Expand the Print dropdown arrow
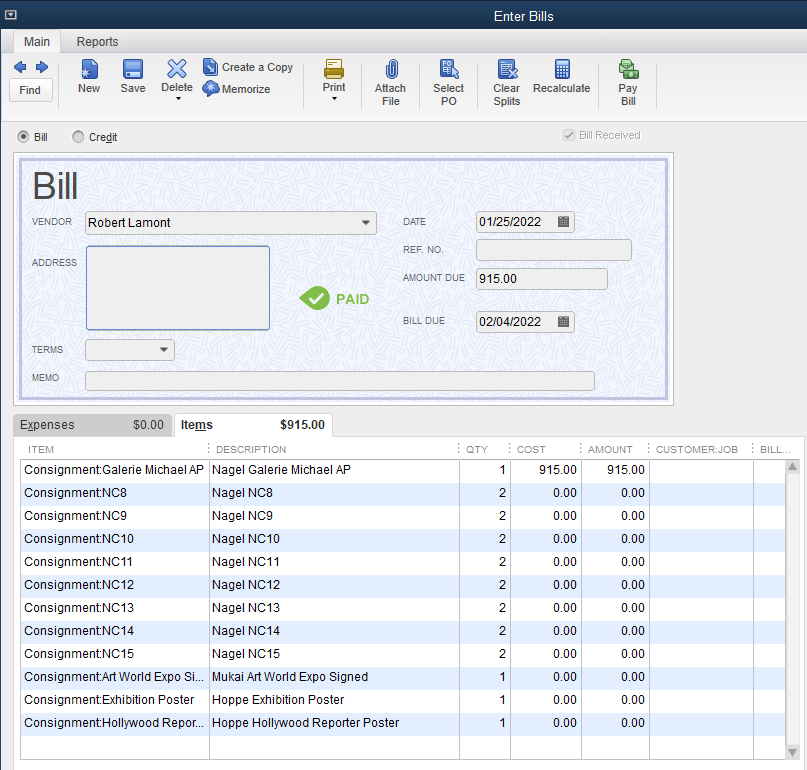 click(x=334, y=99)
